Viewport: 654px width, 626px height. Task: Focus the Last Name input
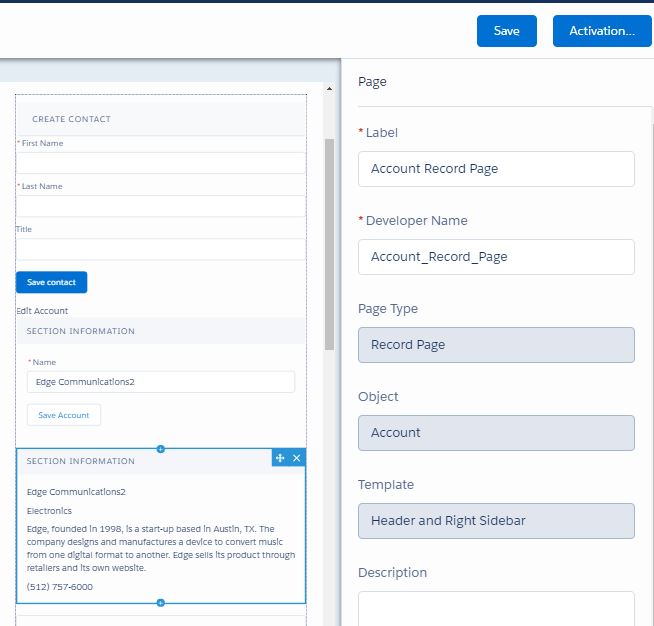pyautogui.click(x=161, y=206)
